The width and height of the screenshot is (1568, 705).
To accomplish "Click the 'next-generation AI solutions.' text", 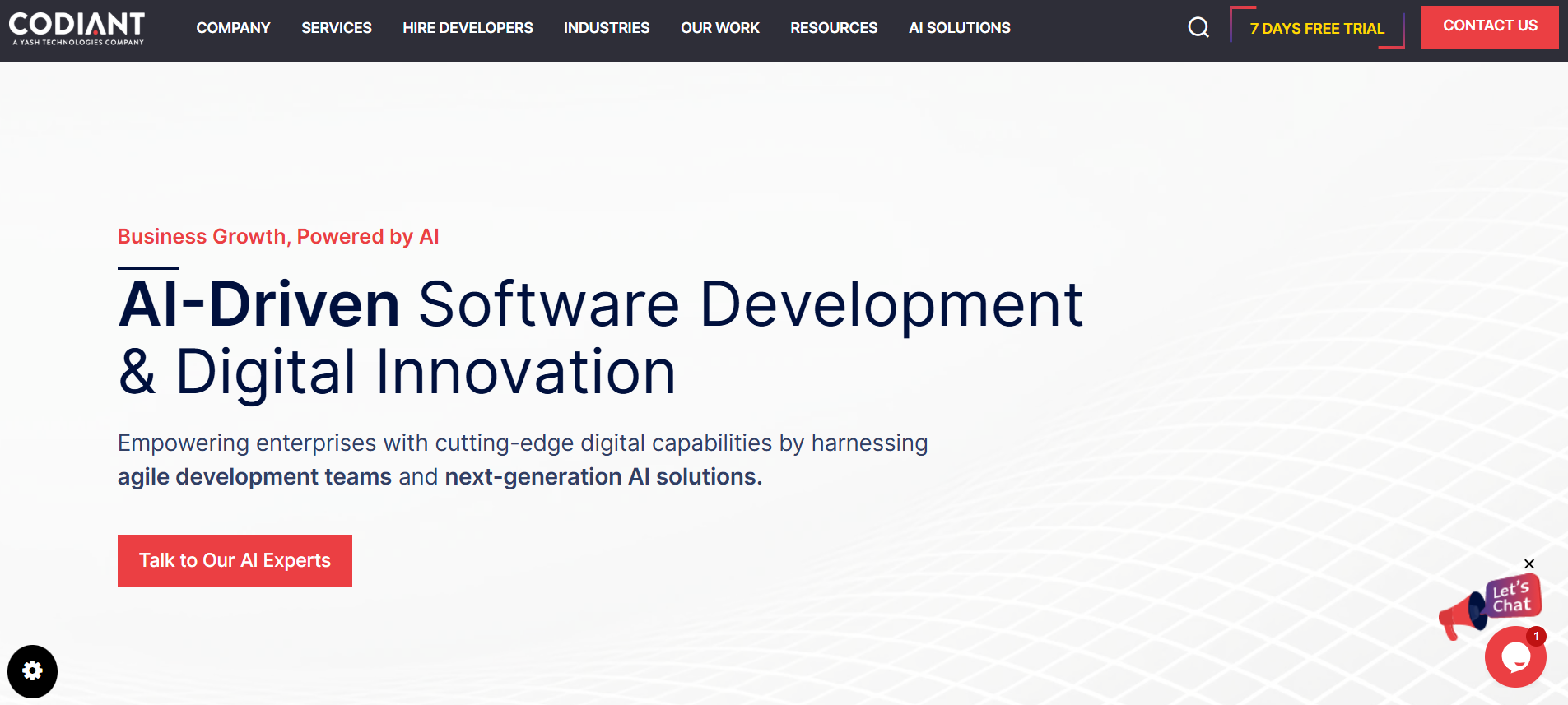I will click(603, 477).
